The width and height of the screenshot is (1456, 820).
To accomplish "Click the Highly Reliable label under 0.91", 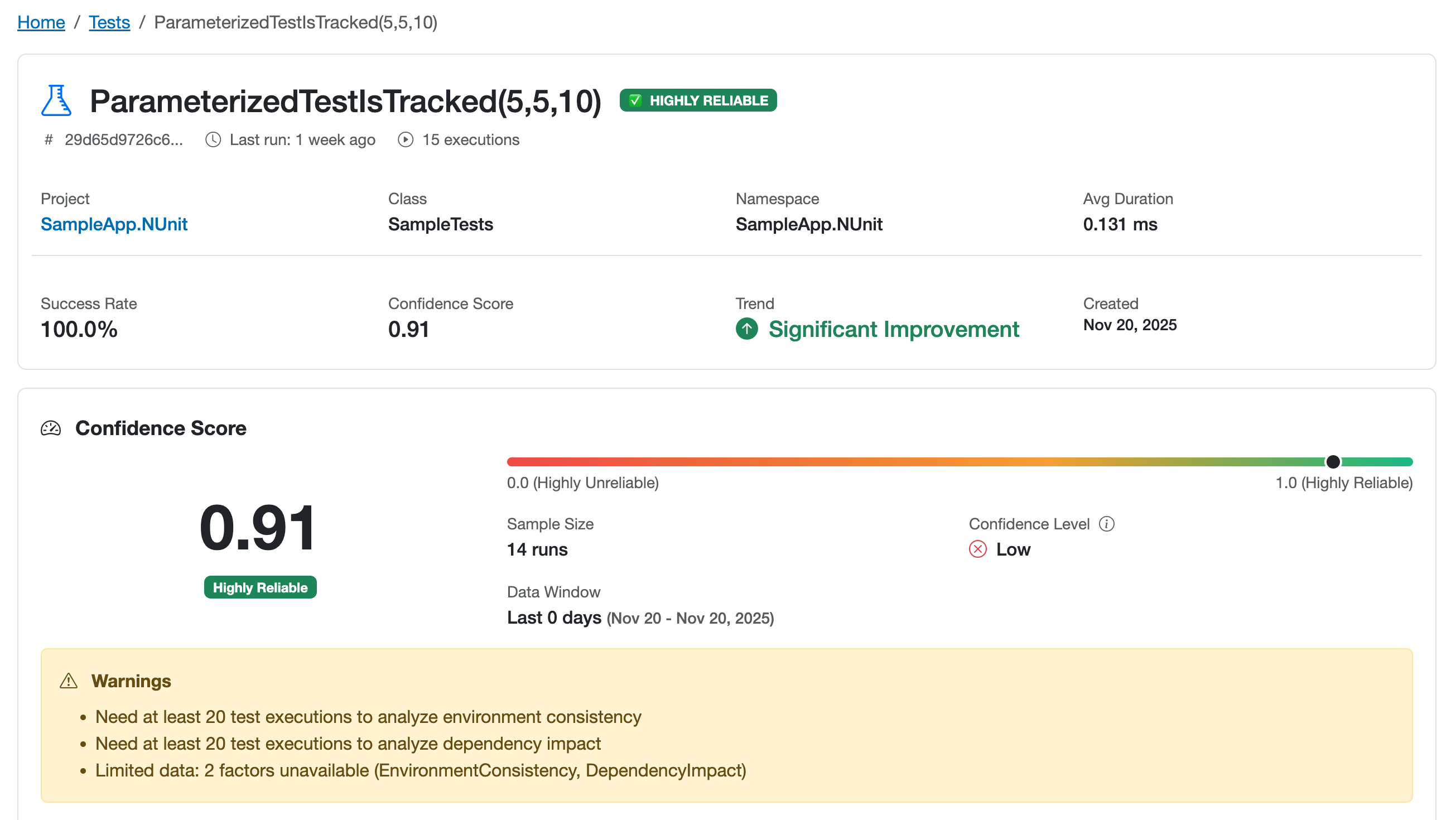I will coord(260,587).
